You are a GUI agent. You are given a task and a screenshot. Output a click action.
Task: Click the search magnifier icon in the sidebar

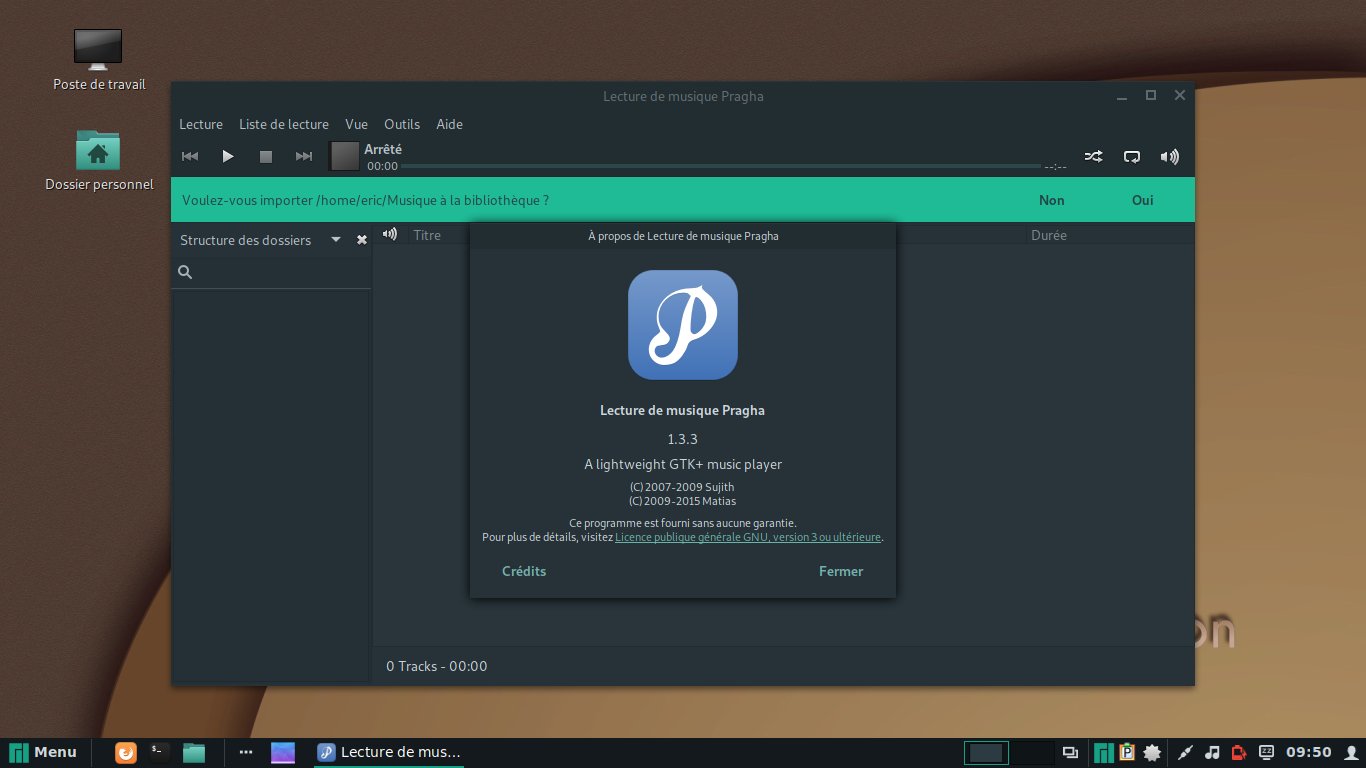185,272
